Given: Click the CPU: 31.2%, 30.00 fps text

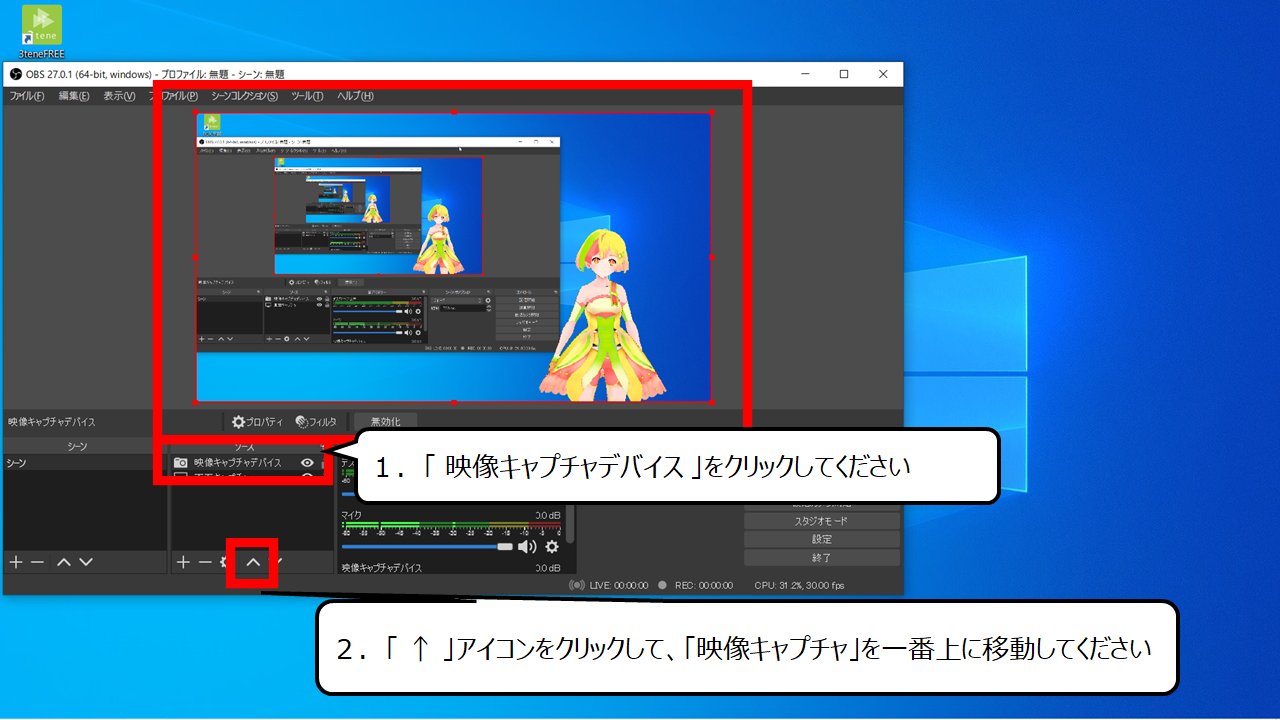Looking at the screenshot, I should [799, 585].
